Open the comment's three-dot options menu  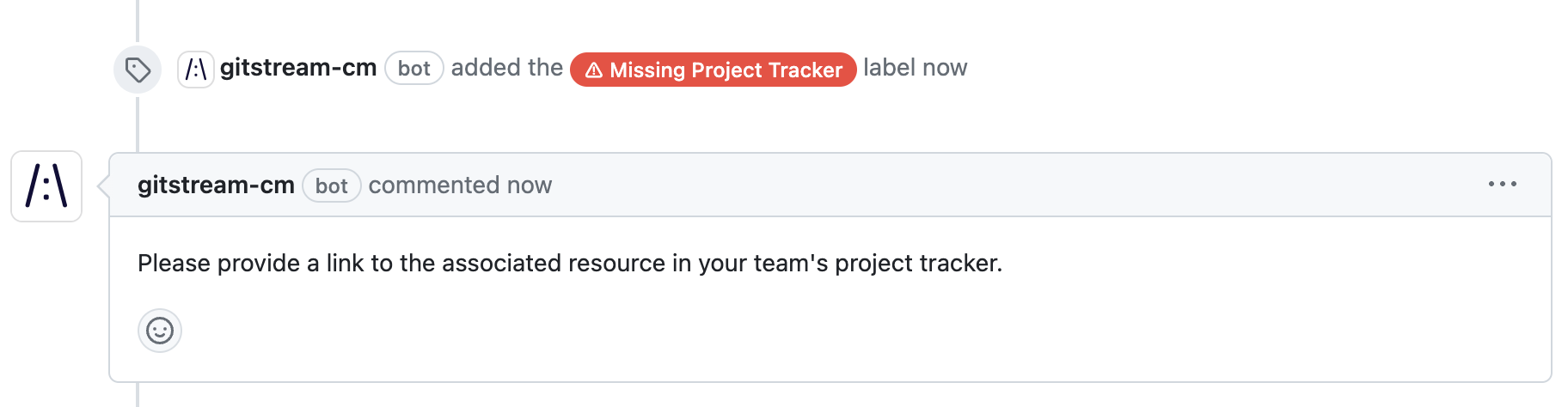point(1503,185)
